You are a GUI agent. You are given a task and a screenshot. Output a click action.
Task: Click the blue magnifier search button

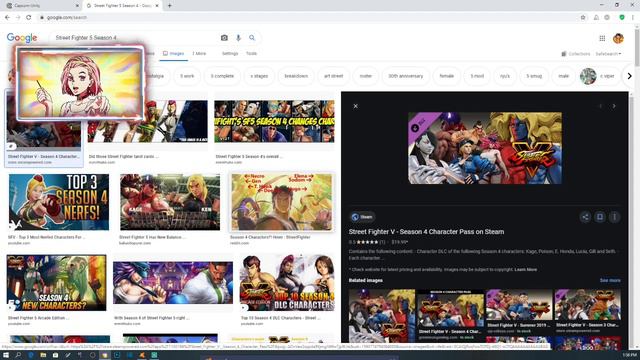pyautogui.click(x=252, y=38)
